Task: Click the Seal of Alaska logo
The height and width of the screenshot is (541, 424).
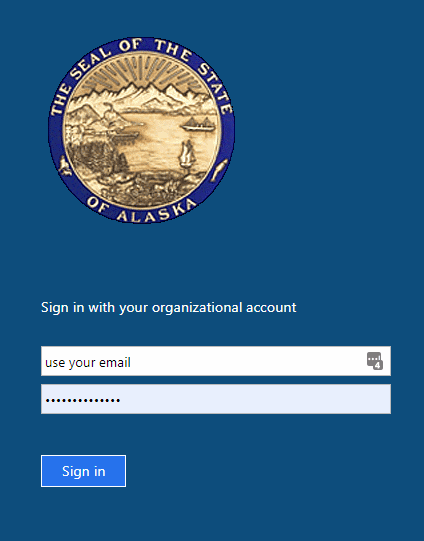Action: [x=141, y=130]
